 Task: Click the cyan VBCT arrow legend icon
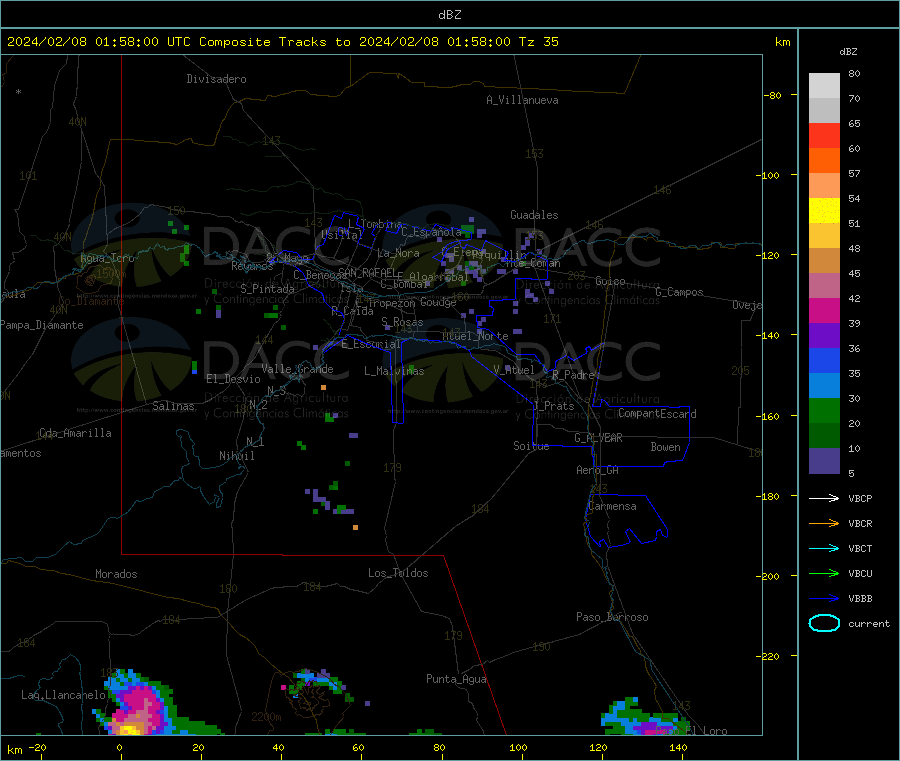[824, 549]
